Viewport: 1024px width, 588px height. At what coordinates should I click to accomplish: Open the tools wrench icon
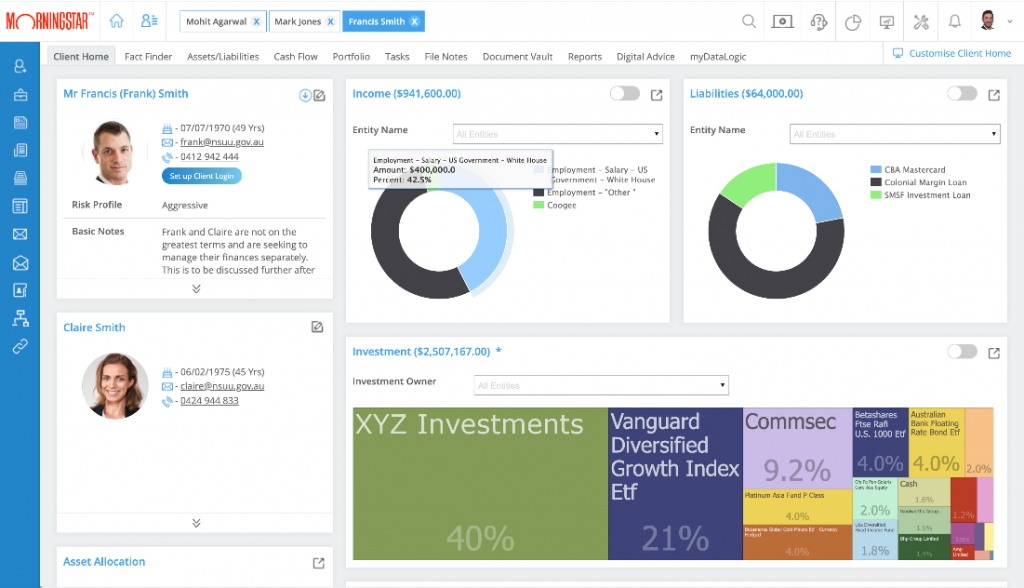[x=921, y=22]
